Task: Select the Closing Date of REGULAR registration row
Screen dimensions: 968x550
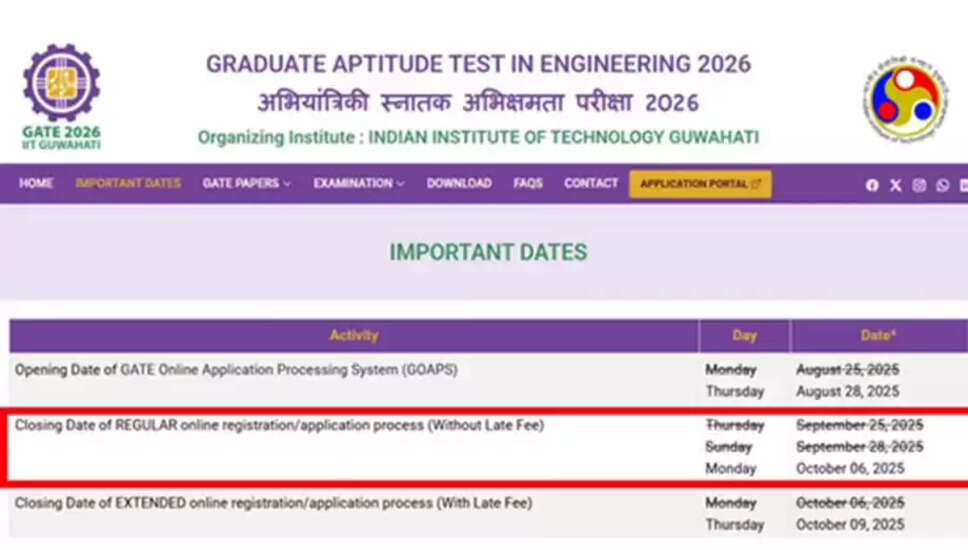Action: point(484,447)
